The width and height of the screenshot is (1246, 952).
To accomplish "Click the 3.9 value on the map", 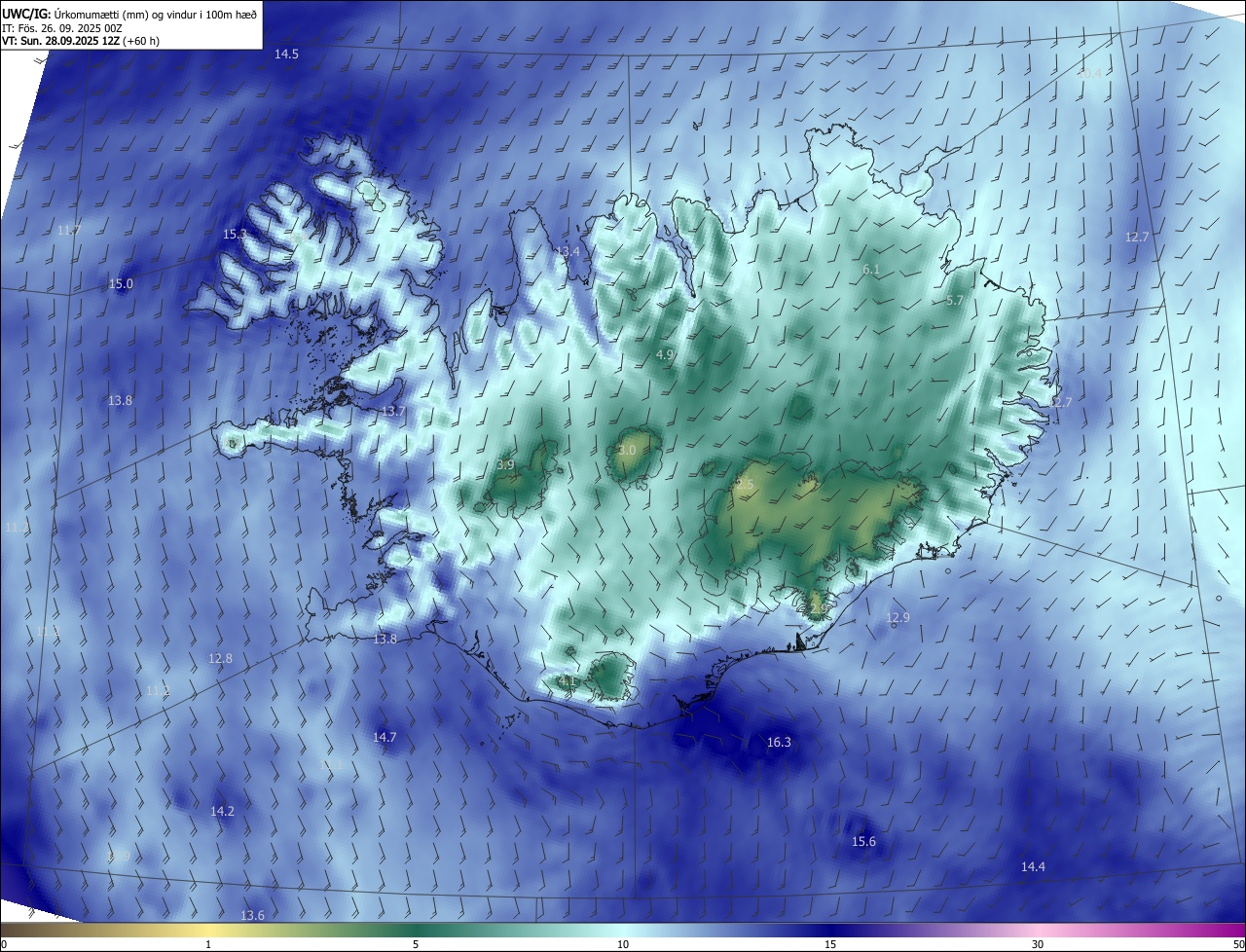I will 505,465.
